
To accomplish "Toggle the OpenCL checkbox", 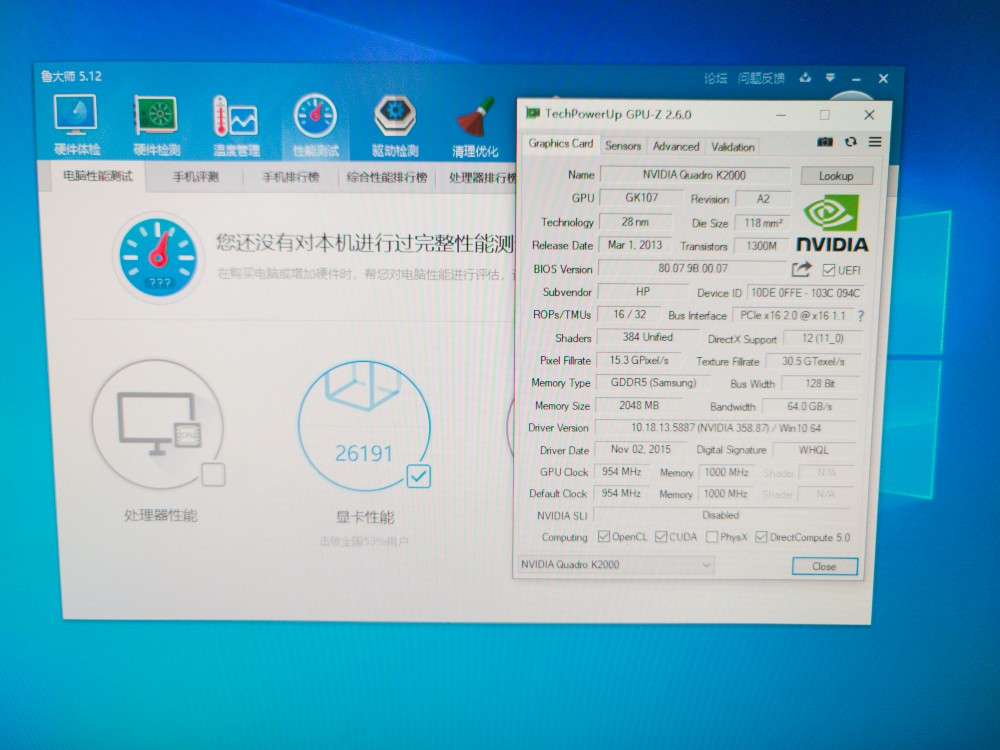I will point(603,536).
